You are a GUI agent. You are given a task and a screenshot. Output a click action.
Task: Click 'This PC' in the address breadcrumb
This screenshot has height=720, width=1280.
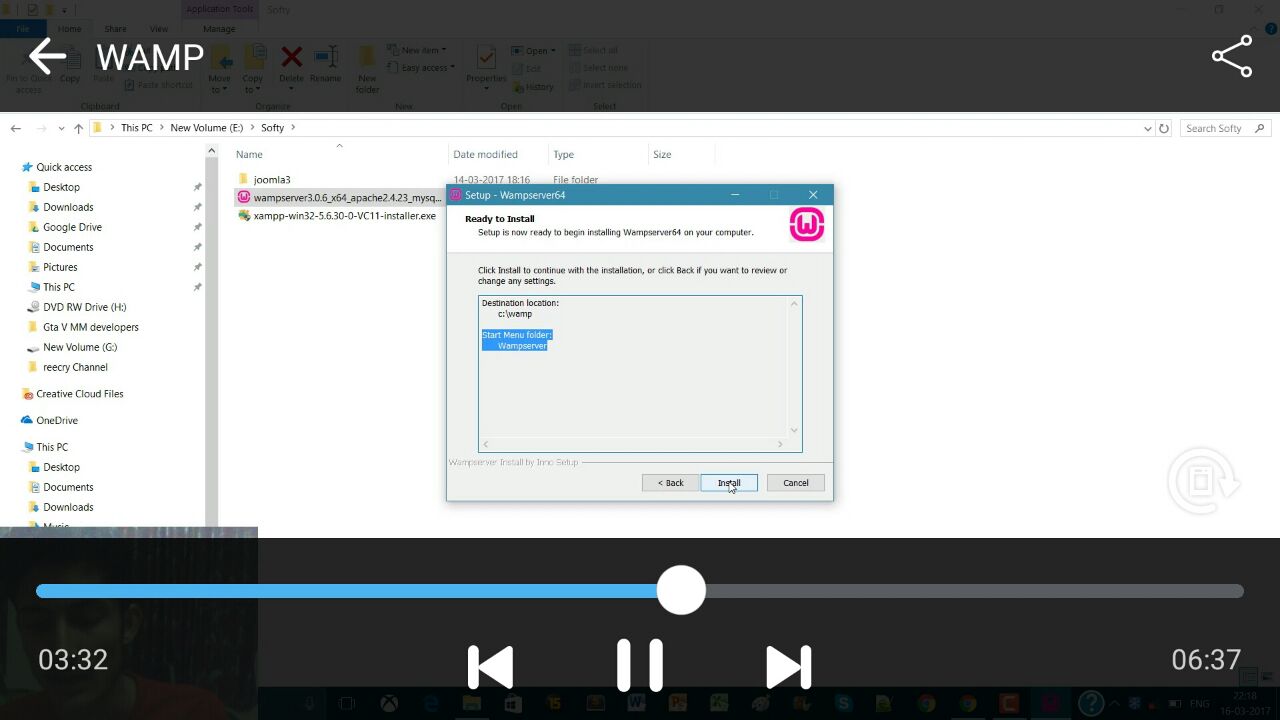coord(137,128)
